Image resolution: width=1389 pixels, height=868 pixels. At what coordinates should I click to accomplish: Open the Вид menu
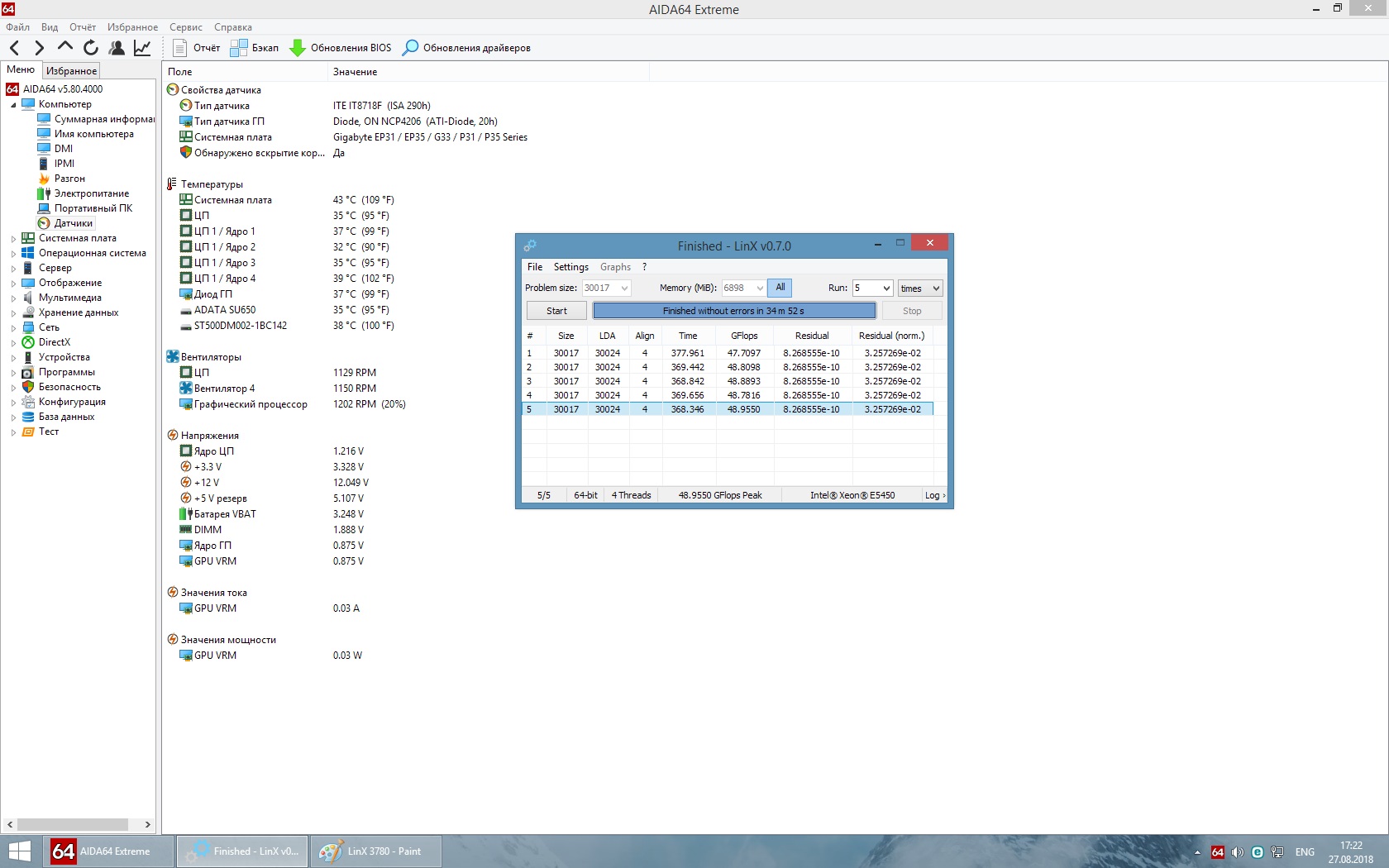pyautogui.click(x=50, y=27)
